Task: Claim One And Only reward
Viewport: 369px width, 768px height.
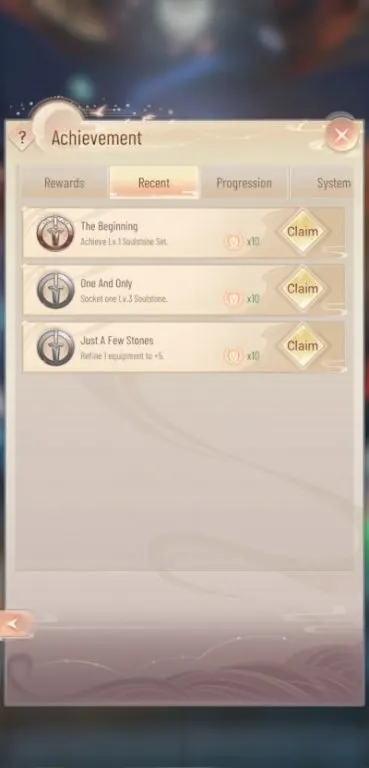Action: point(302,288)
